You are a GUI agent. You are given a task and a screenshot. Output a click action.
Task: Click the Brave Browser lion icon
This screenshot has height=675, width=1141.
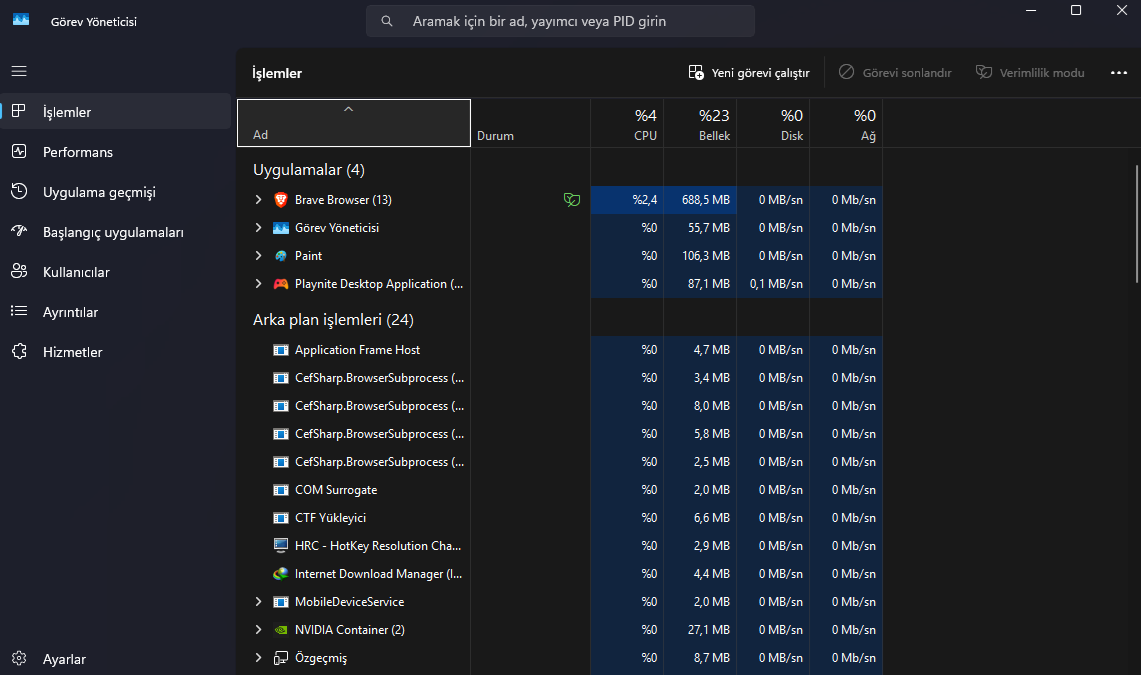[281, 199]
